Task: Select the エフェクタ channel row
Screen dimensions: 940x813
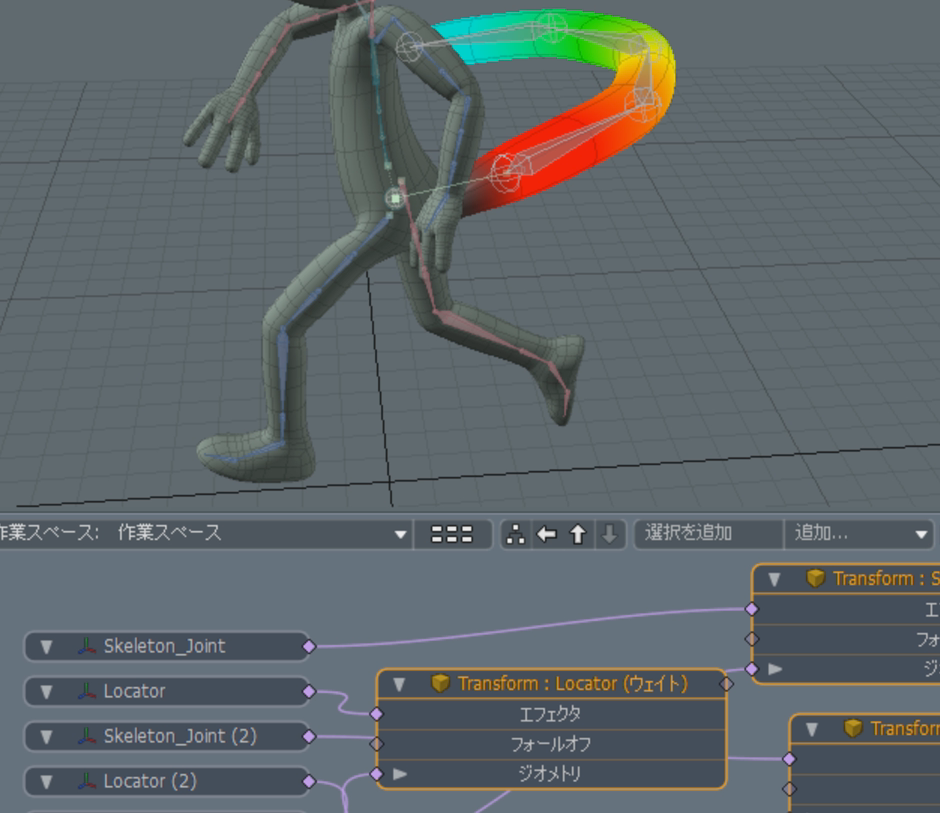Action: (x=550, y=714)
